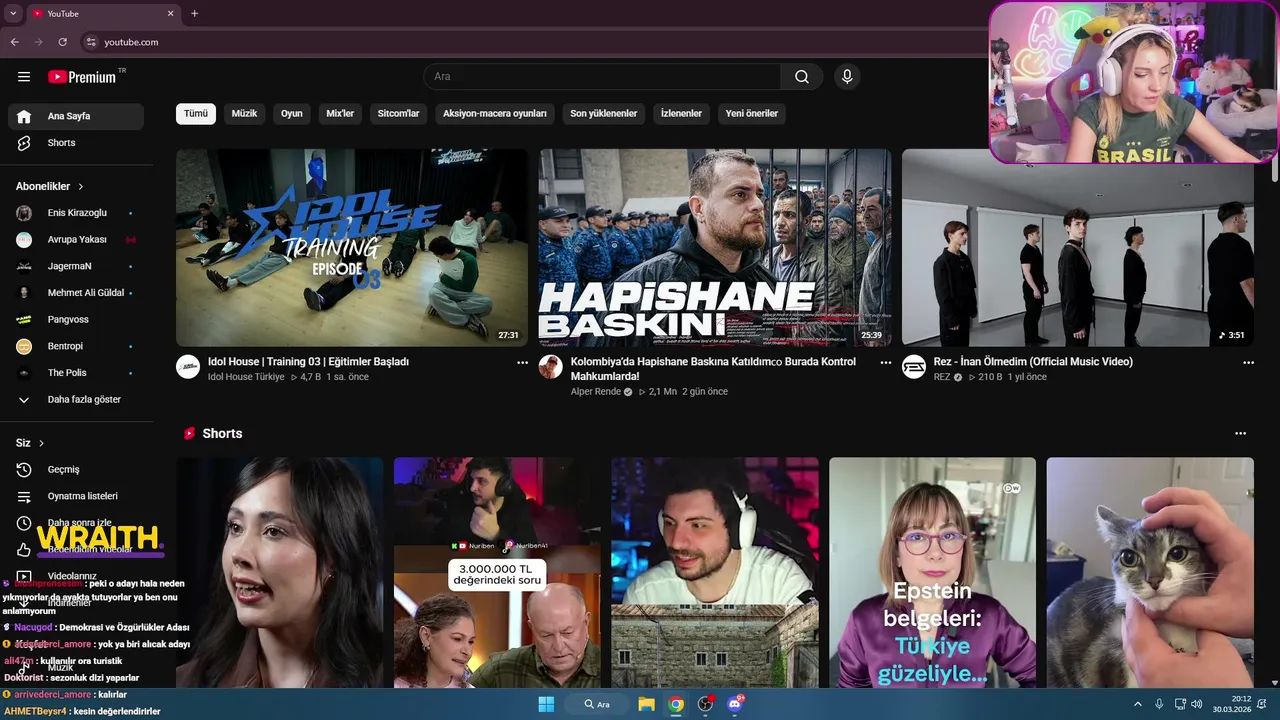Screen dimensions: 1280x720
Task: Open Oynatma listeleri playlists
Action: (x=76, y=496)
